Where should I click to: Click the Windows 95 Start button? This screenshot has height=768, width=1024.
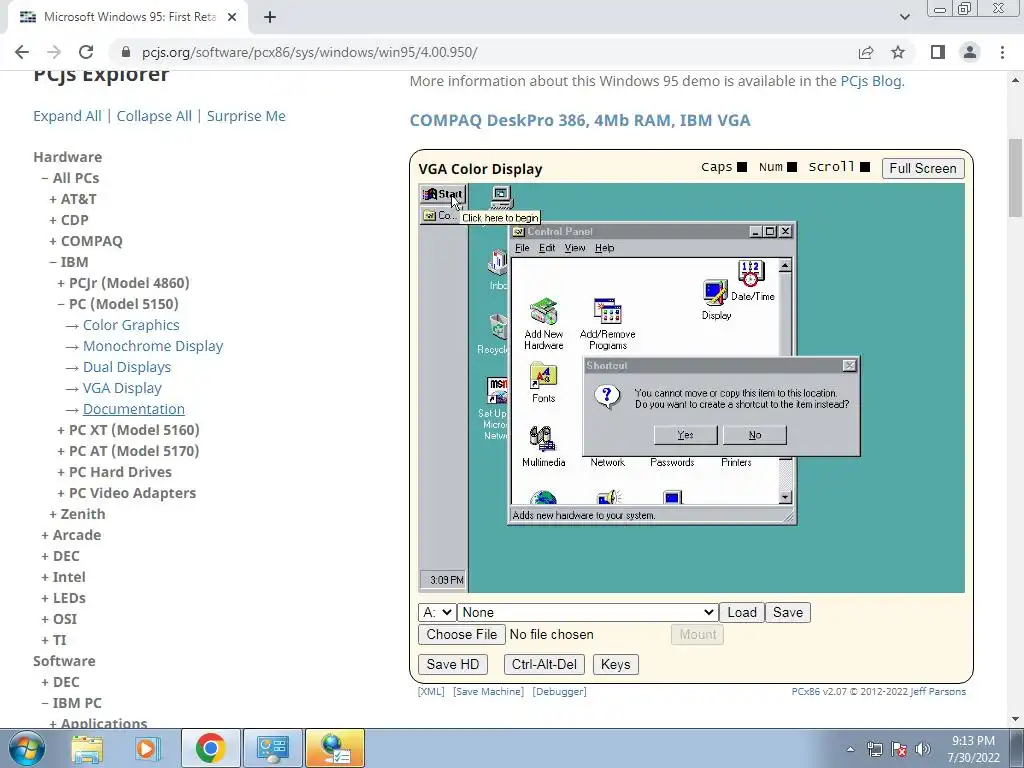tap(443, 194)
